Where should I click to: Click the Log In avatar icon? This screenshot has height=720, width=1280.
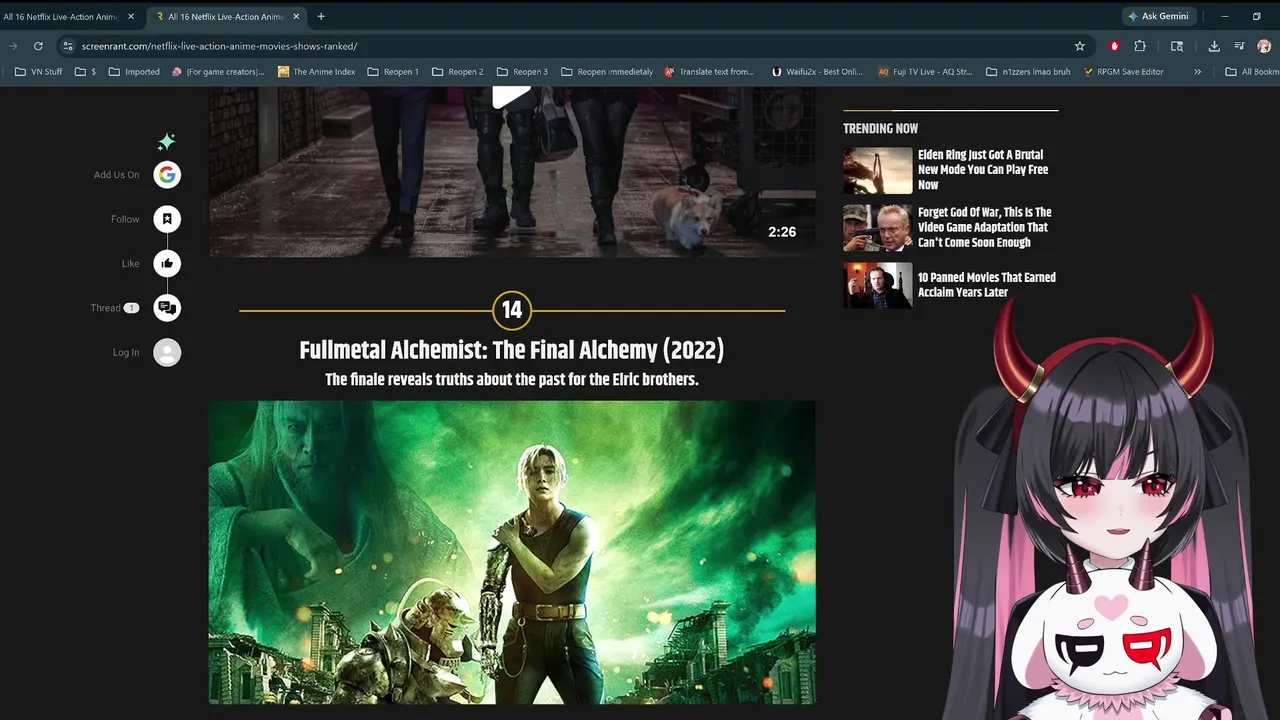(x=167, y=352)
